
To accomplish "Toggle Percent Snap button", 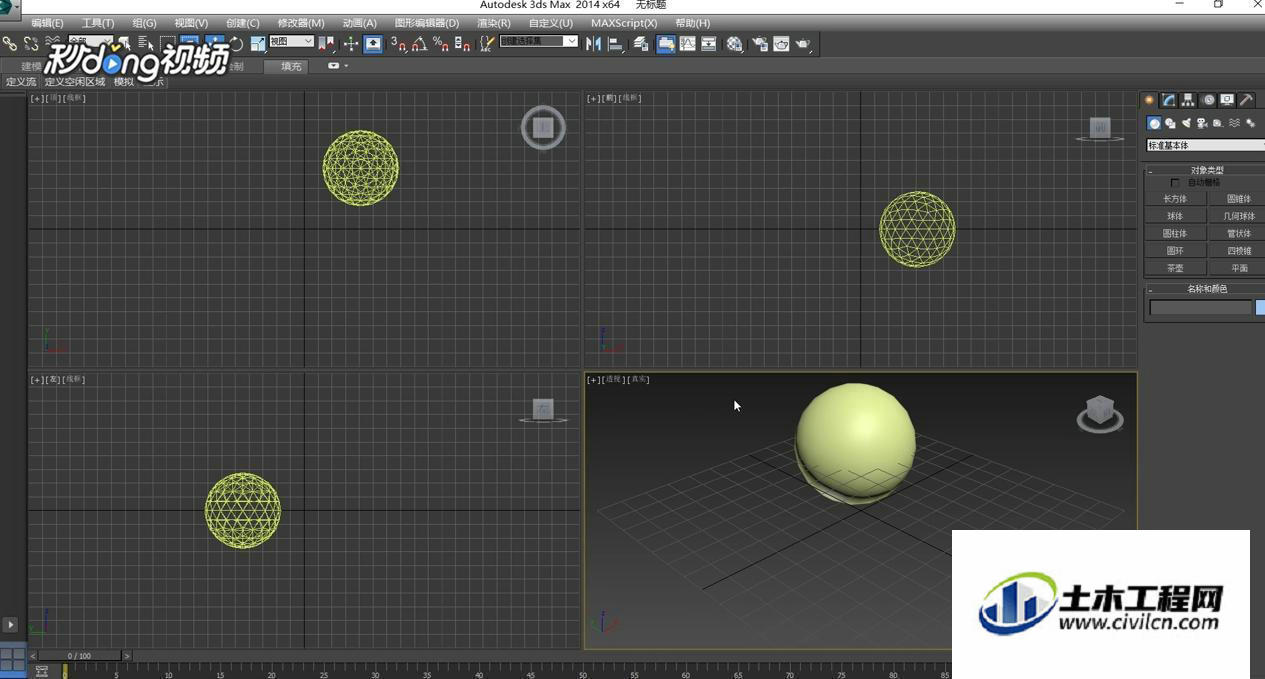I will [x=441, y=43].
